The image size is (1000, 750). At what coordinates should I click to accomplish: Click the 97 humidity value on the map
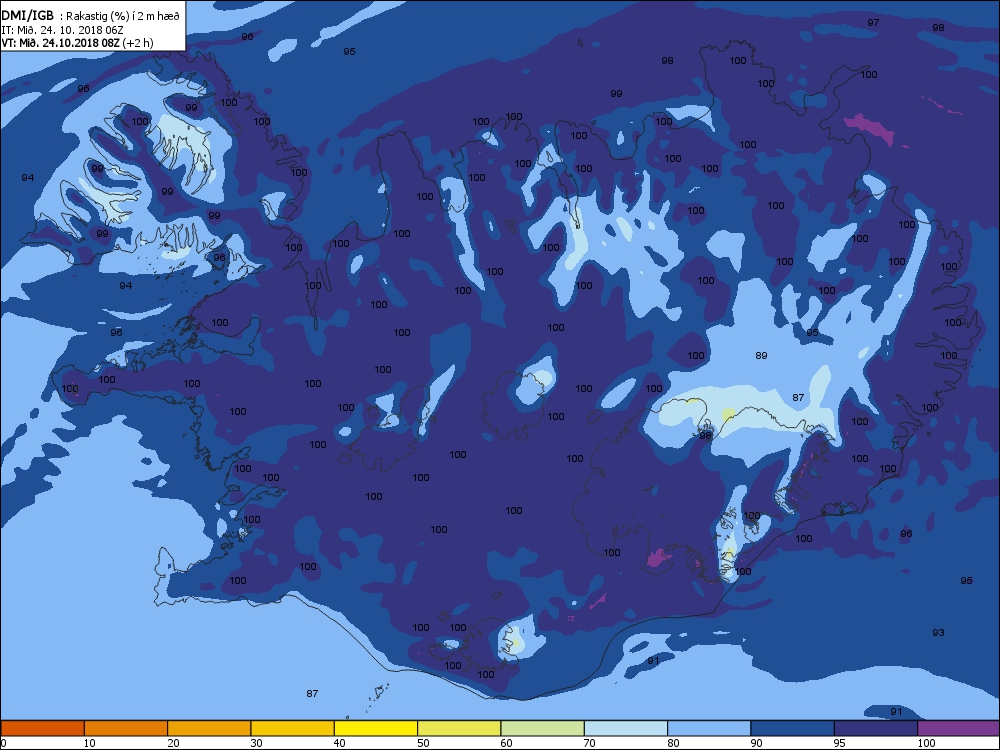click(x=873, y=22)
